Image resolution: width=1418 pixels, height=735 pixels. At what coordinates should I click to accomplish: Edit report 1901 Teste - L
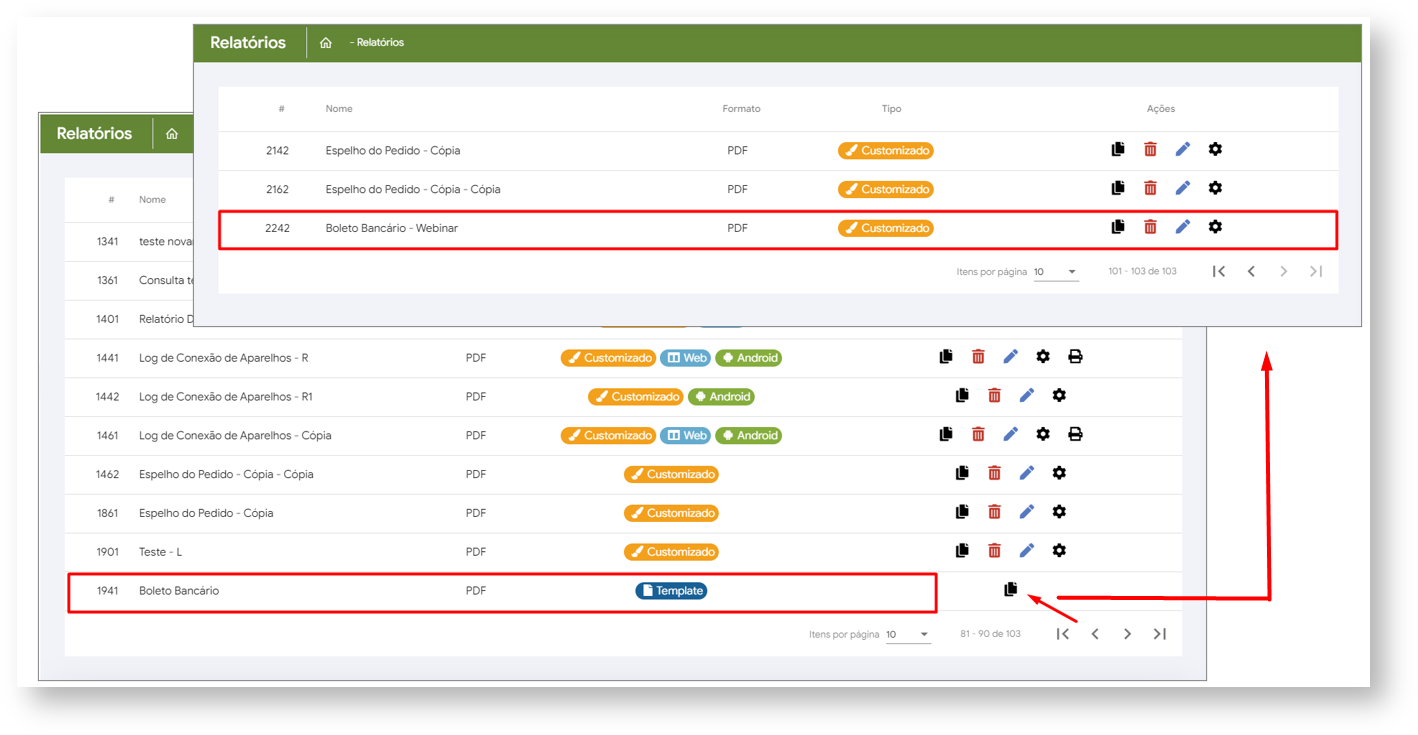tap(1027, 551)
